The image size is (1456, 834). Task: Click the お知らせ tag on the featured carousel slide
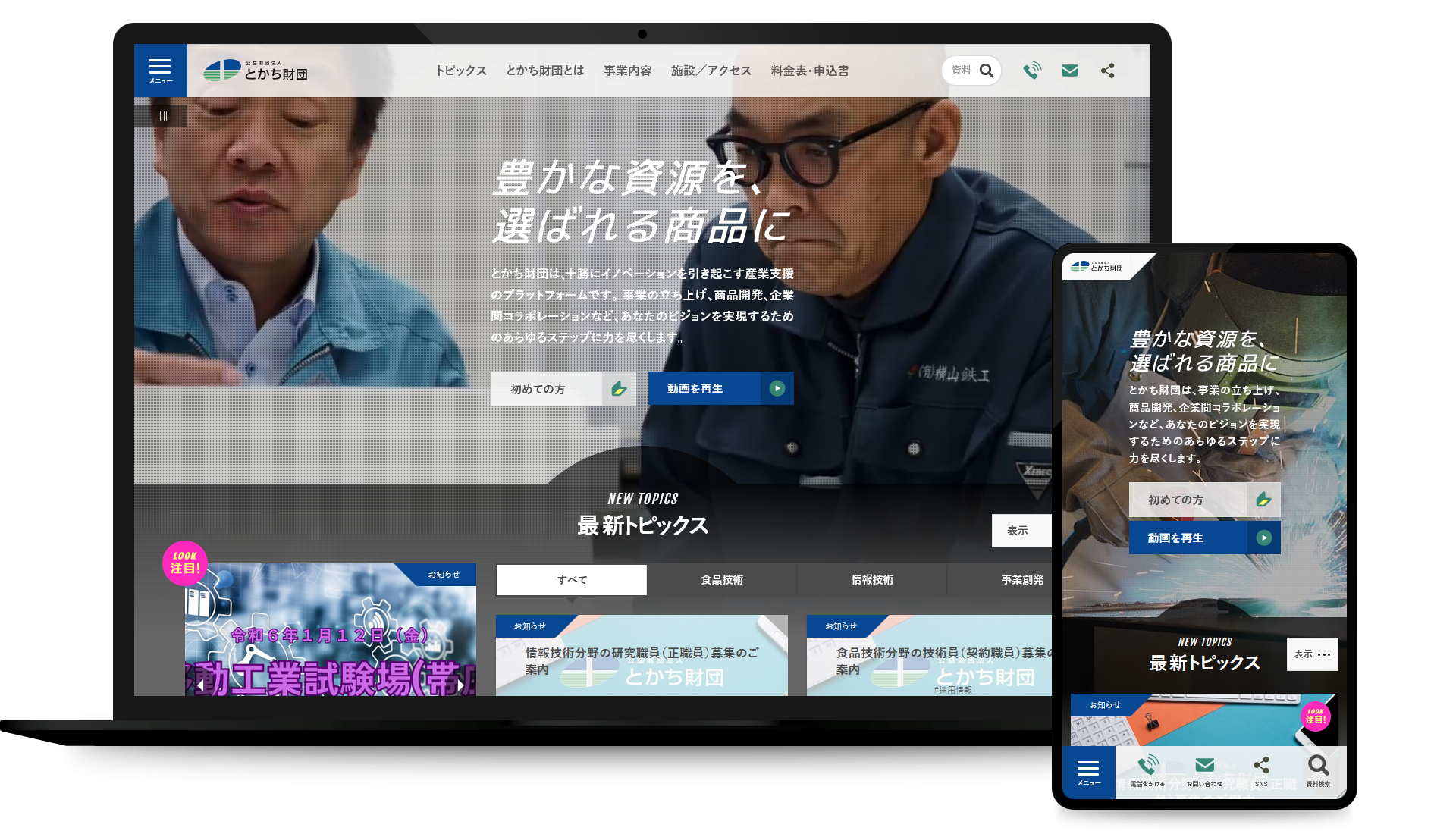444,575
